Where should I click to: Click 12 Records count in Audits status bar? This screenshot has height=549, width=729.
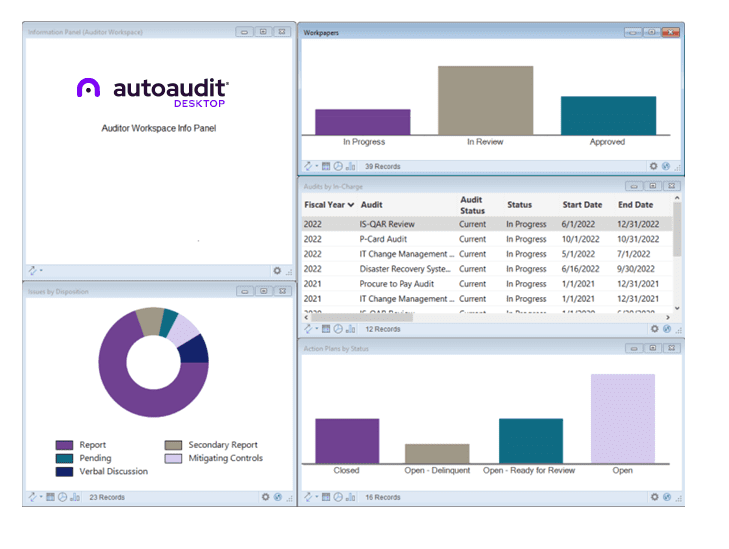[x=383, y=329]
